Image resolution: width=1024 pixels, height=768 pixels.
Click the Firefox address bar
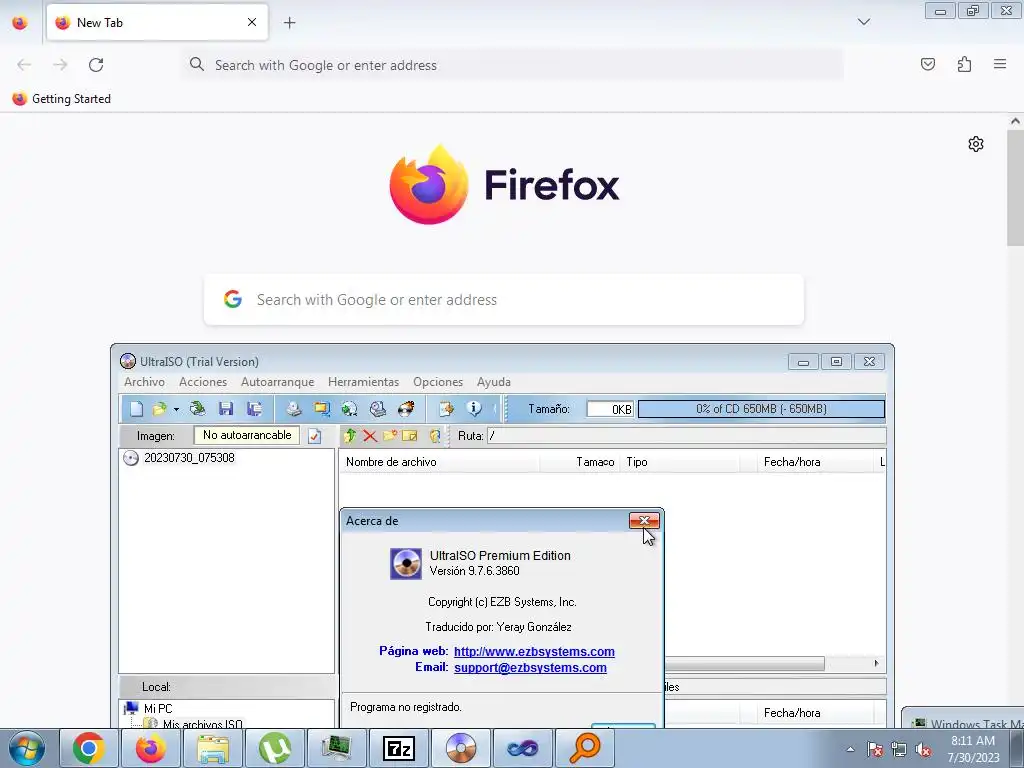coord(512,65)
